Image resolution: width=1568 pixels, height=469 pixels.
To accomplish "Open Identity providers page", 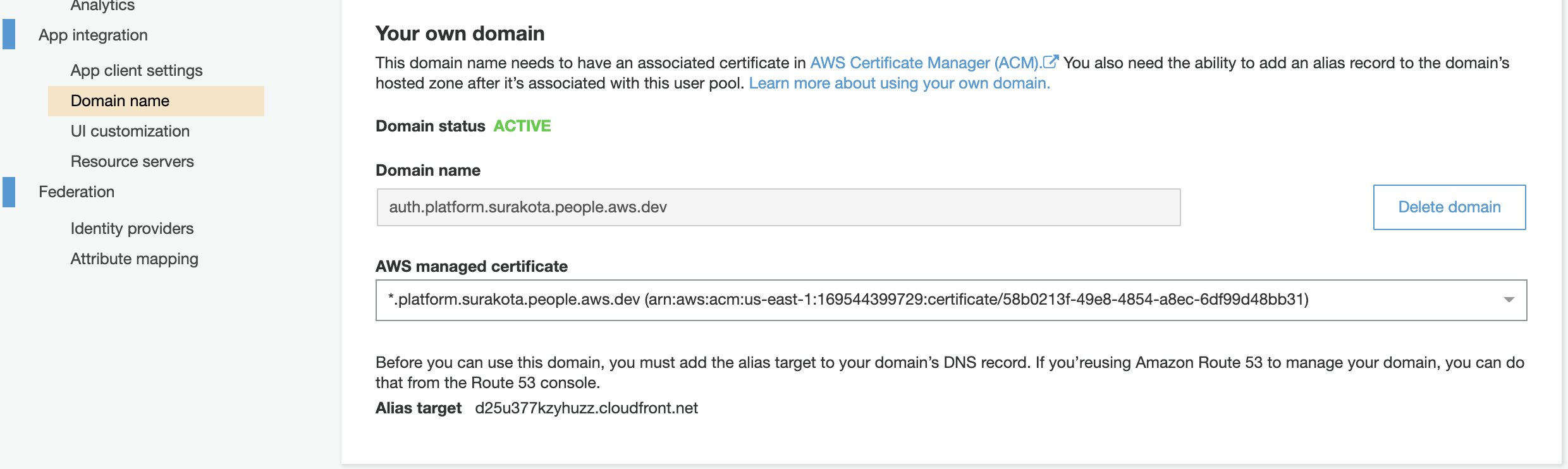I will [132, 229].
